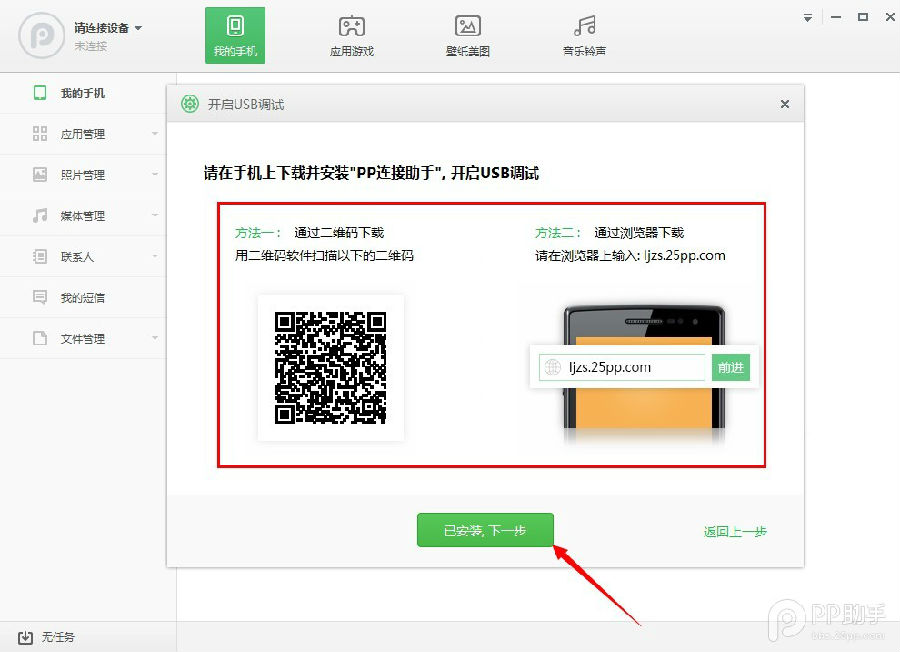
Task: Expand the 文件管理 sidebar arrow
Action: click(x=155, y=339)
